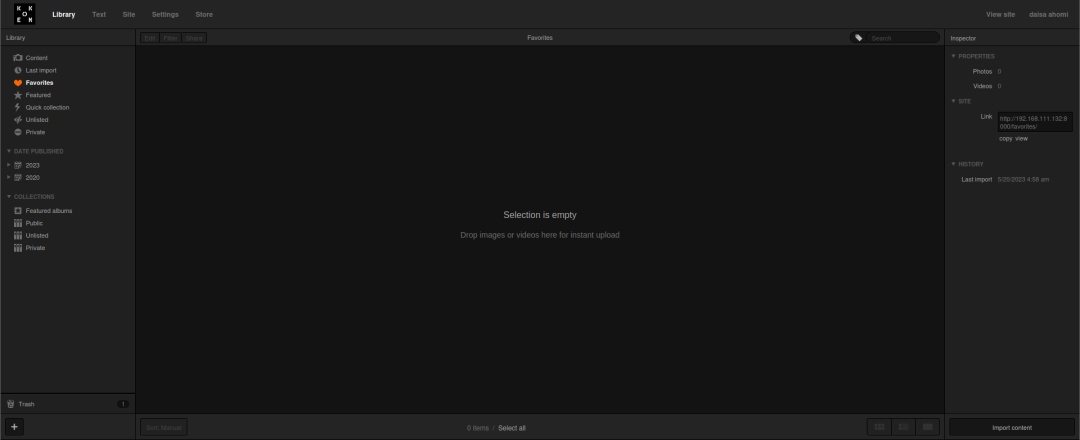Click the View site link
This screenshot has width=1080, height=440.
click(1000, 14)
